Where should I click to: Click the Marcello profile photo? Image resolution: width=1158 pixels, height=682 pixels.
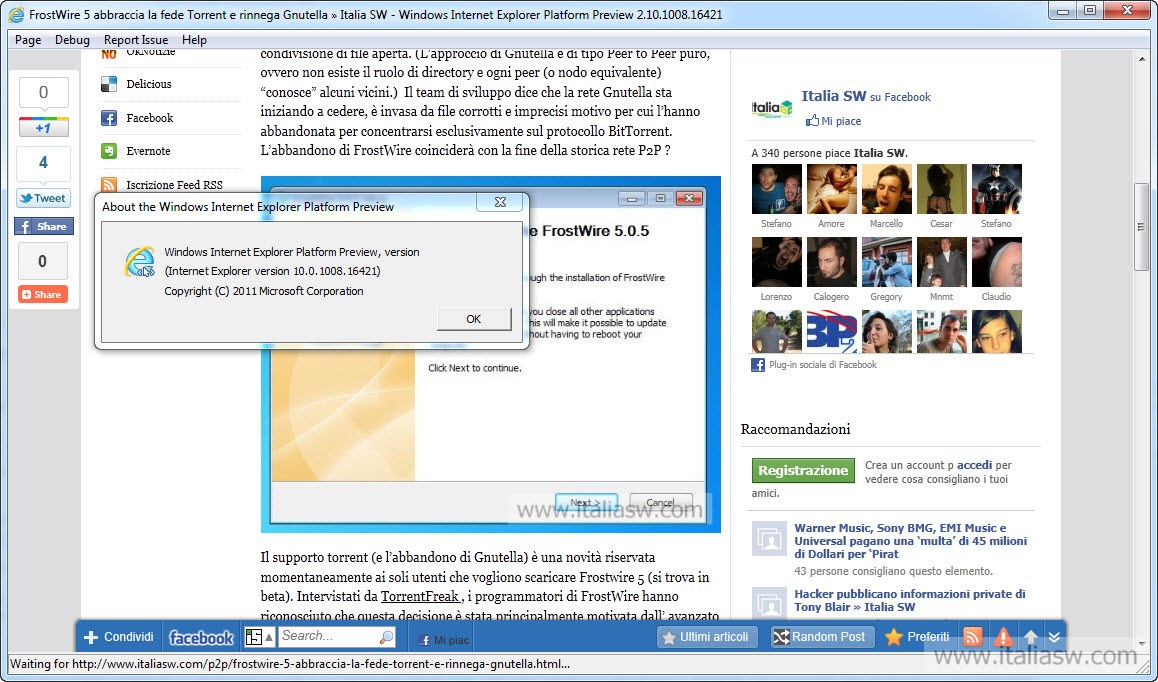point(887,189)
